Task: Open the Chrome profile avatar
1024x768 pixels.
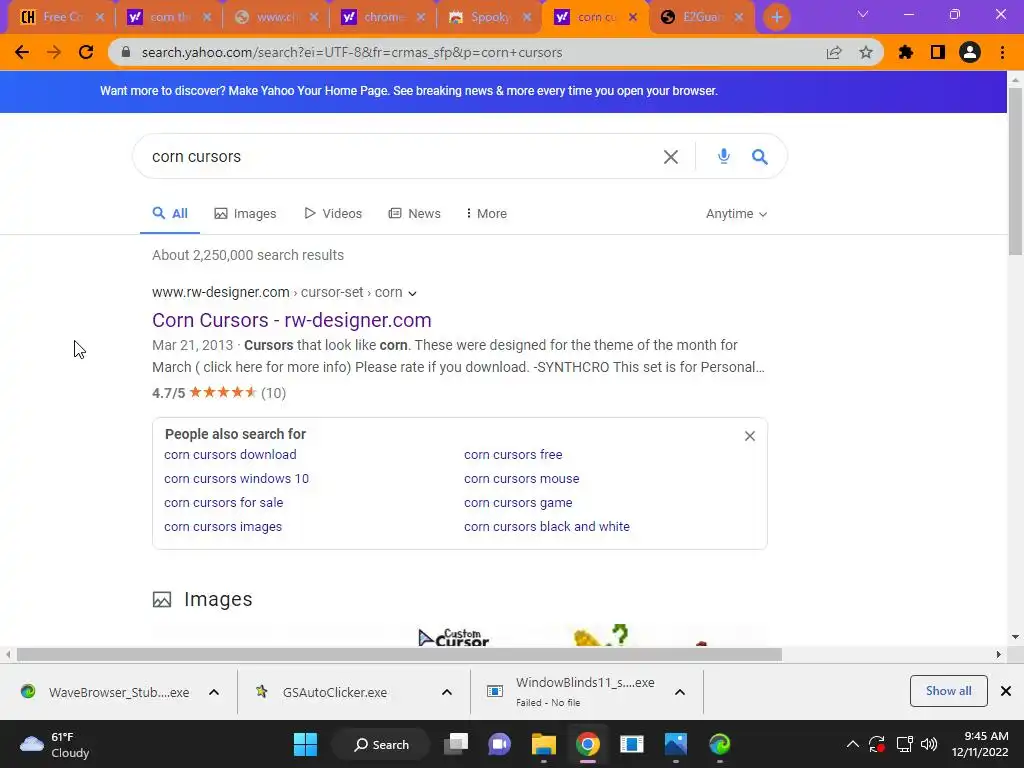Action: pos(970,52)
